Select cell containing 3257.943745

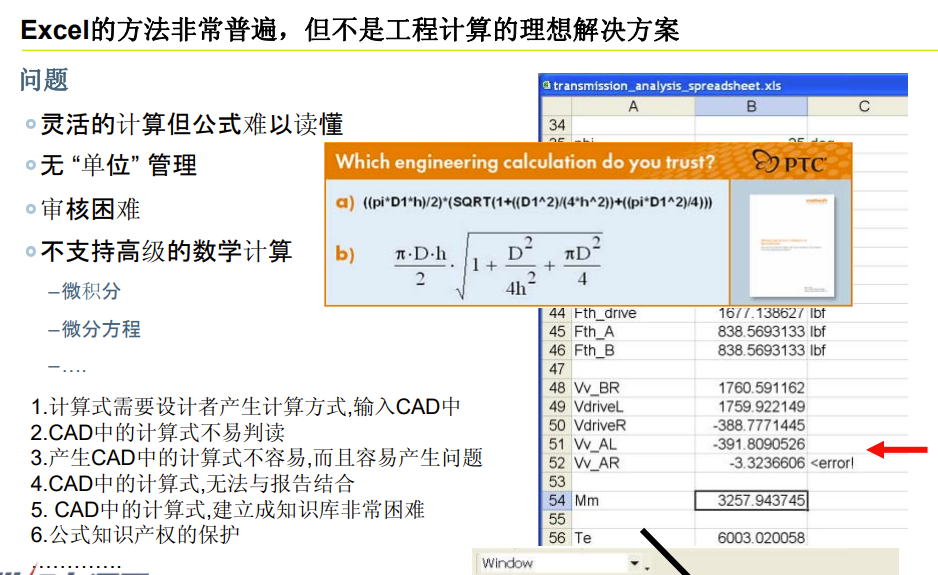pos(751,500)
